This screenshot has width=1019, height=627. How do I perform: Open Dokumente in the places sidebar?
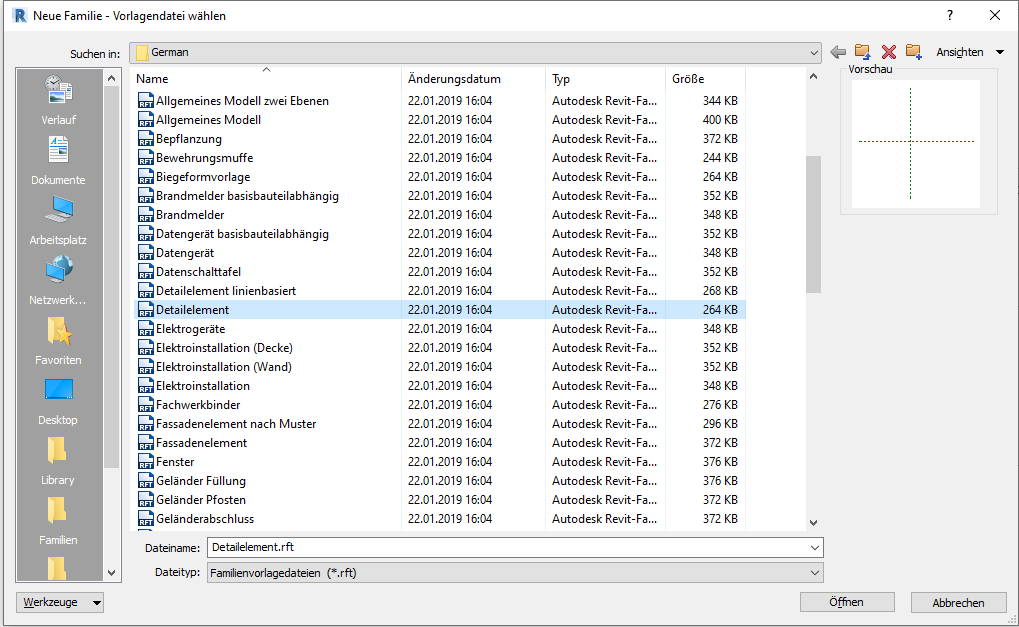coord(58,160)
